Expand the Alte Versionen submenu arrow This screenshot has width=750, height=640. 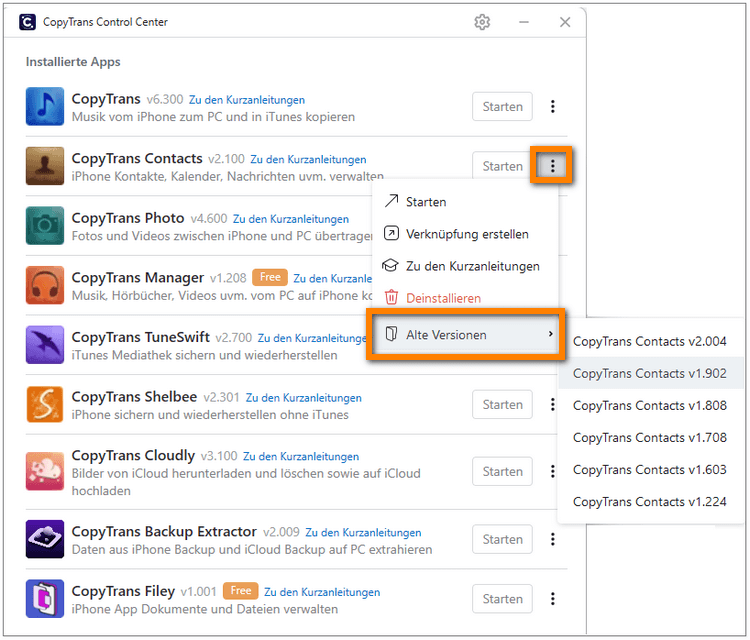click(551, 334)
